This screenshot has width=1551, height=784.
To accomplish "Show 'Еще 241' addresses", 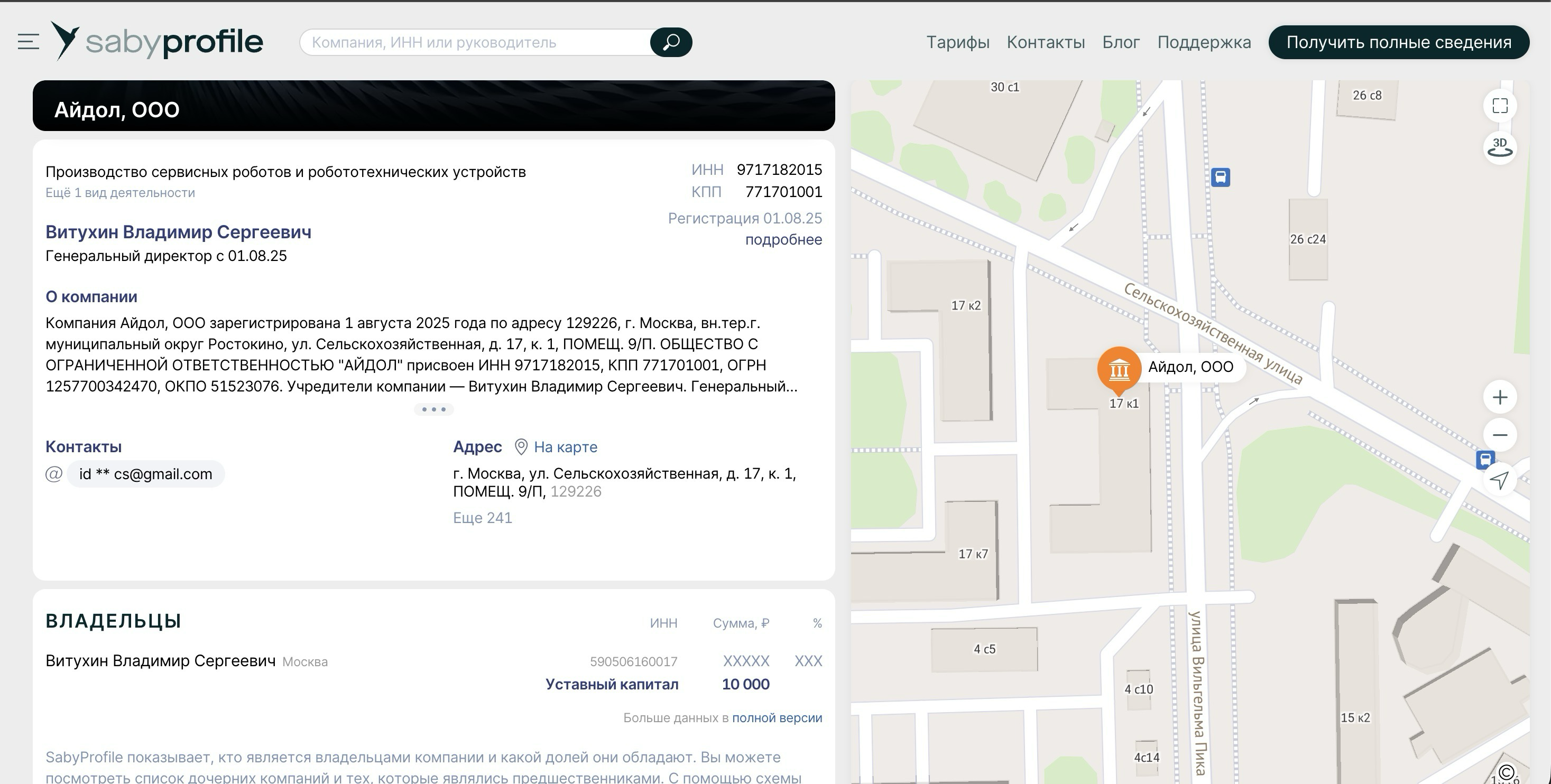I will pyautogui.click(x=482, y=518).
